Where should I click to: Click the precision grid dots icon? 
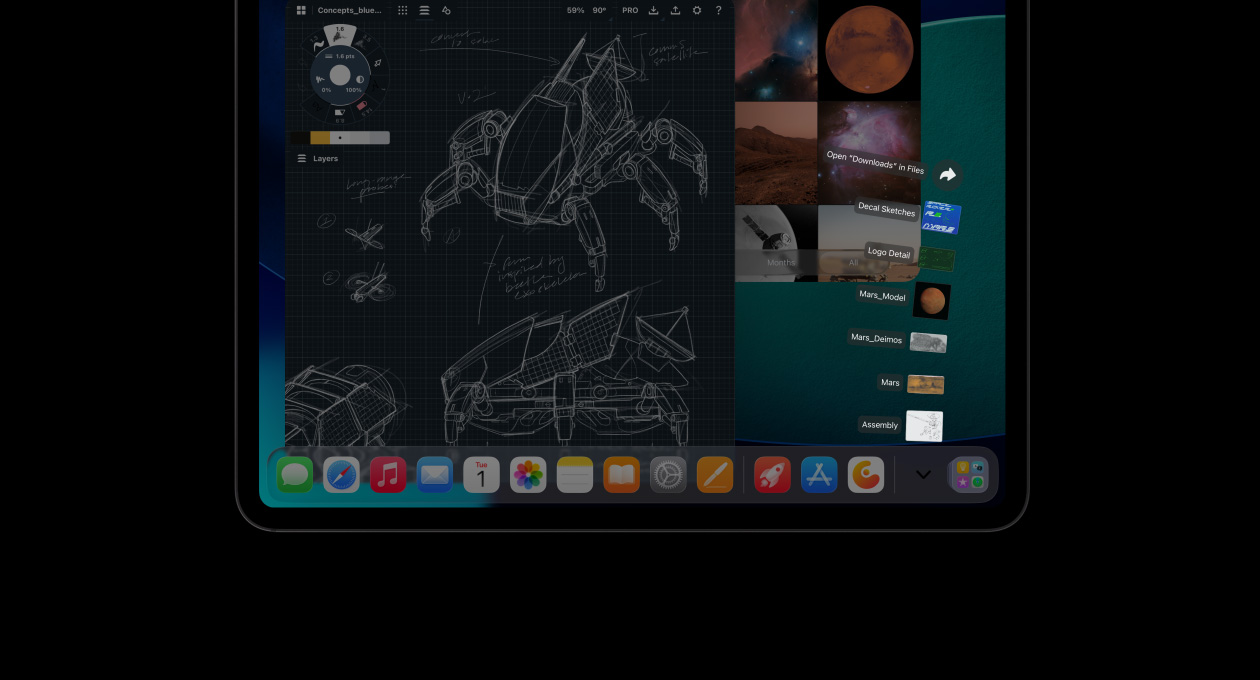point(403,10)
